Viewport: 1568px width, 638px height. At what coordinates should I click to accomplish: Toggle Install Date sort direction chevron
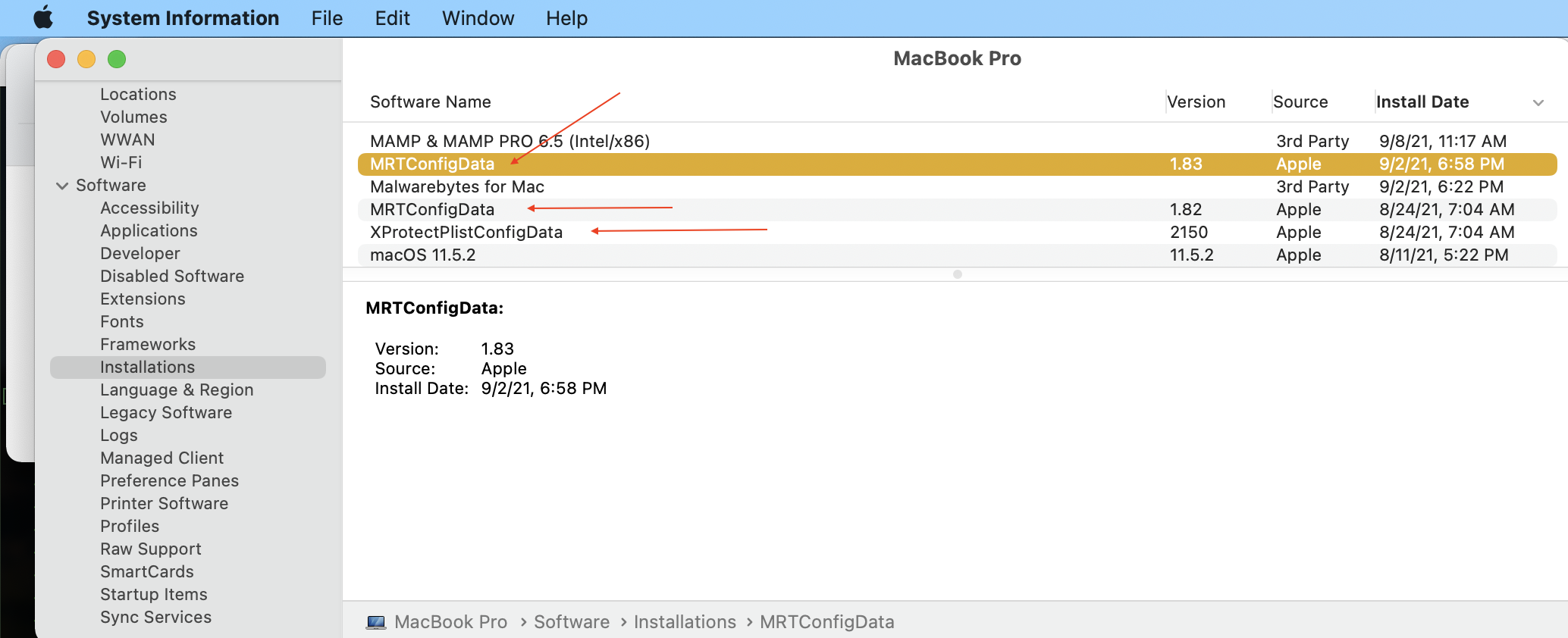(1538, 102)
